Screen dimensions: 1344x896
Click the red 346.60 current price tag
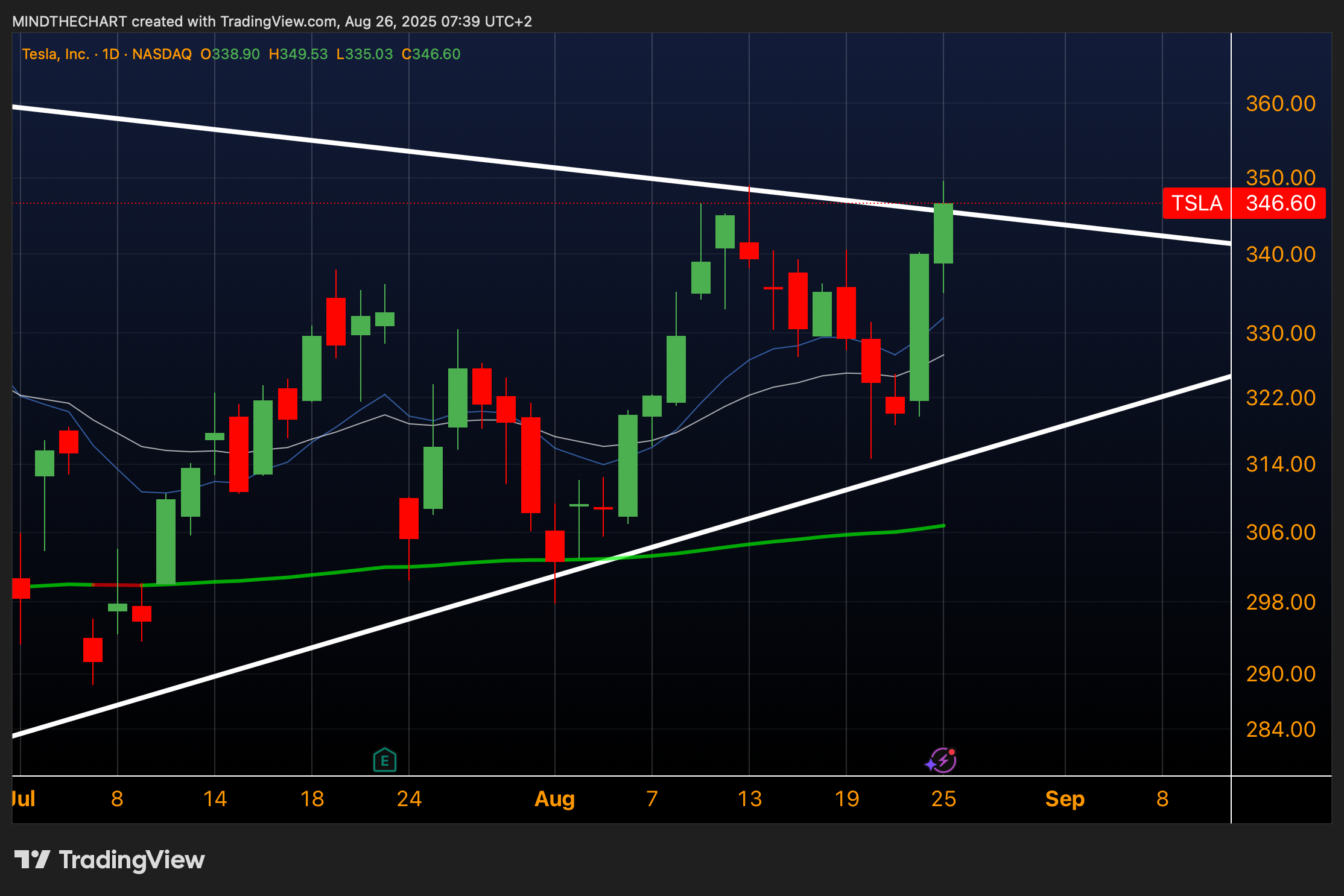(1280, 203)
